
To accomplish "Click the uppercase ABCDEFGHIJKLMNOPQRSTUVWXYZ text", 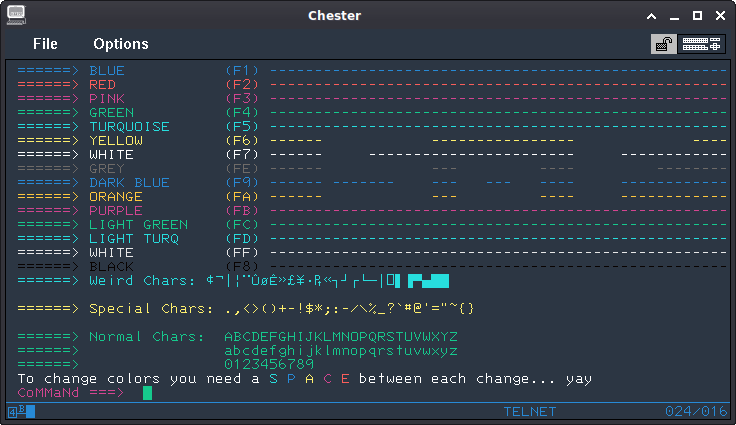I will (341, 337).
